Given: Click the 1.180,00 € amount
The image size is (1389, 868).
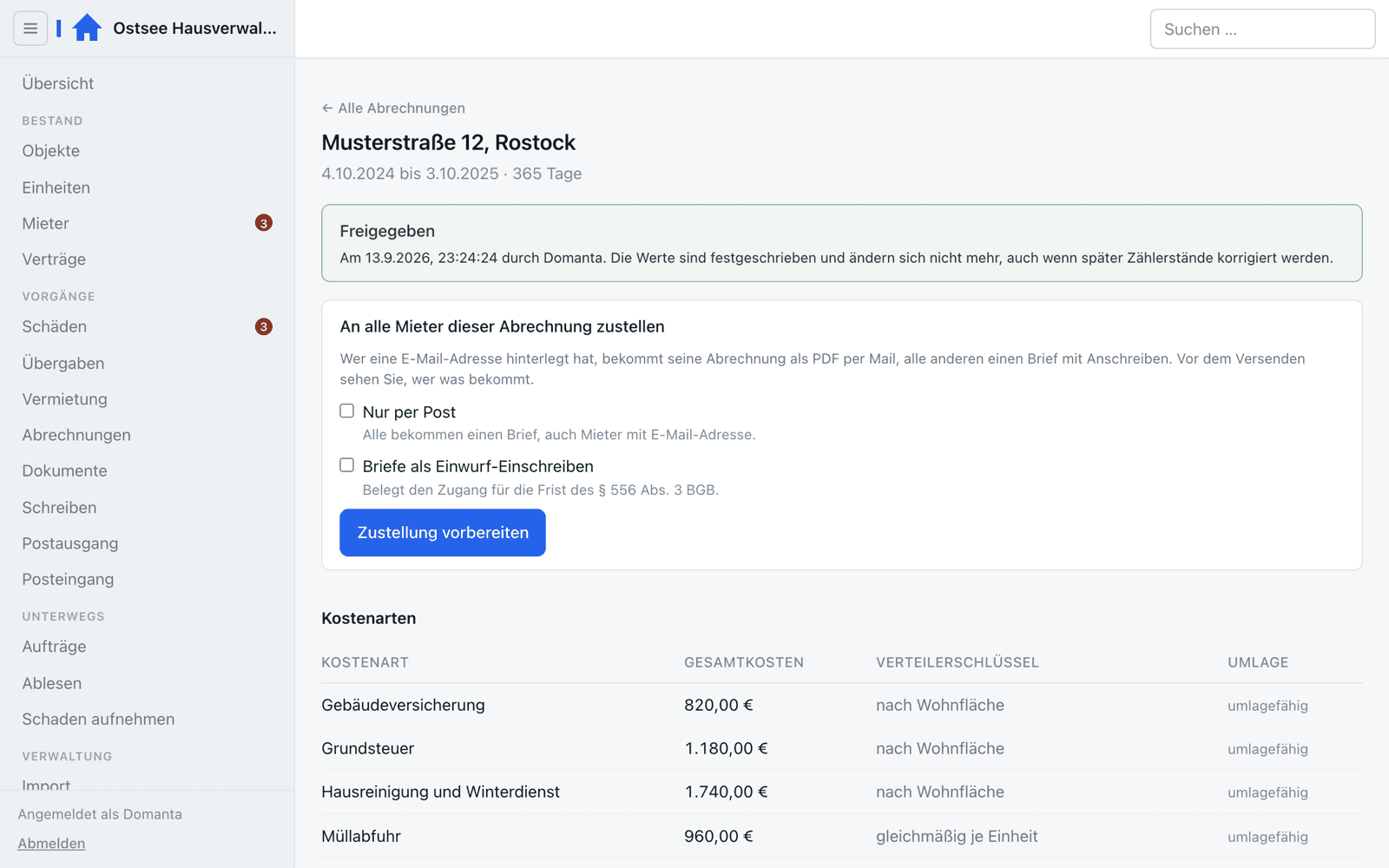Looking at the screenshot, I should pyautogui.click(x=726, y=748).
